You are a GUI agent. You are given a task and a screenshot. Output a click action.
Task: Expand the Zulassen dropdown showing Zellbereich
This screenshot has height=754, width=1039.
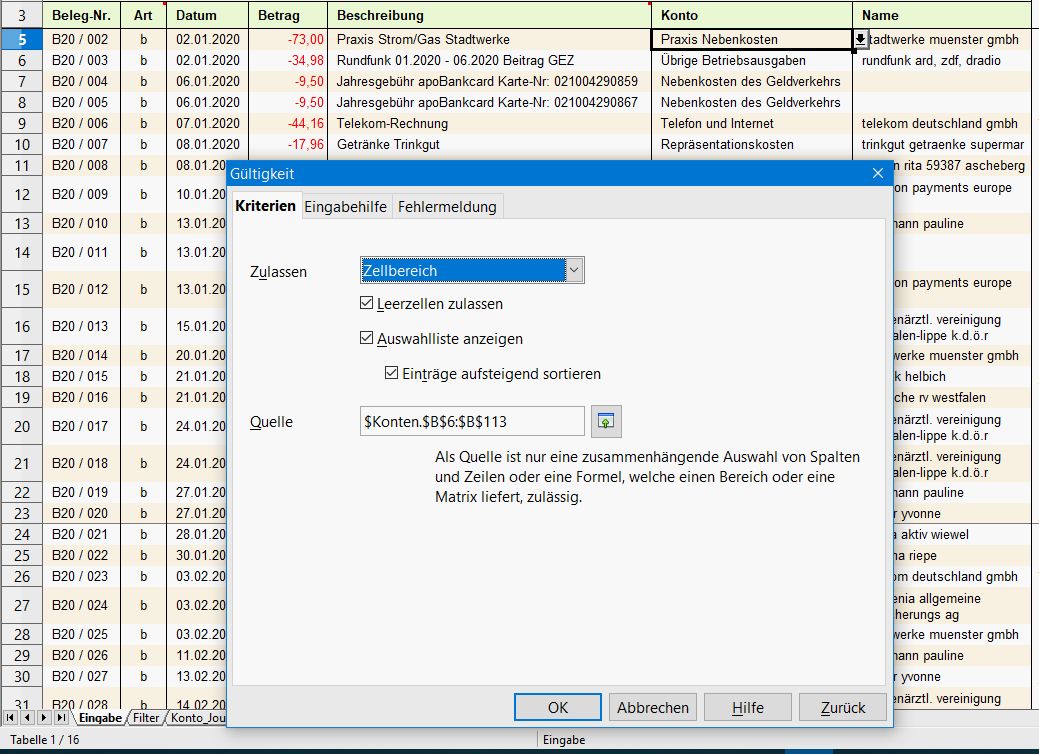click(x=573, y=270)
